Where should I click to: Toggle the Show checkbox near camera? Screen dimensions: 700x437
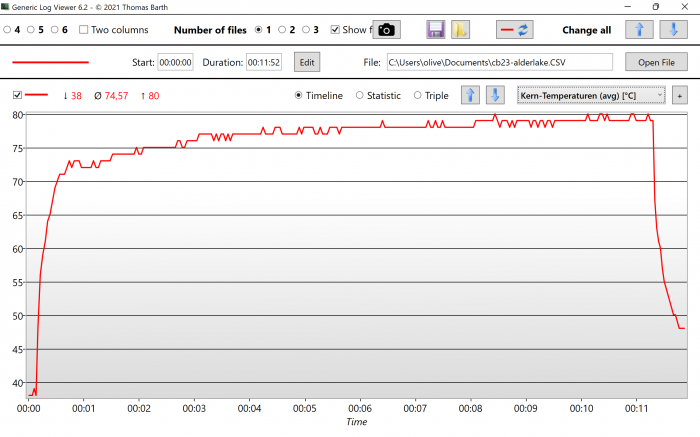[335, 30]
